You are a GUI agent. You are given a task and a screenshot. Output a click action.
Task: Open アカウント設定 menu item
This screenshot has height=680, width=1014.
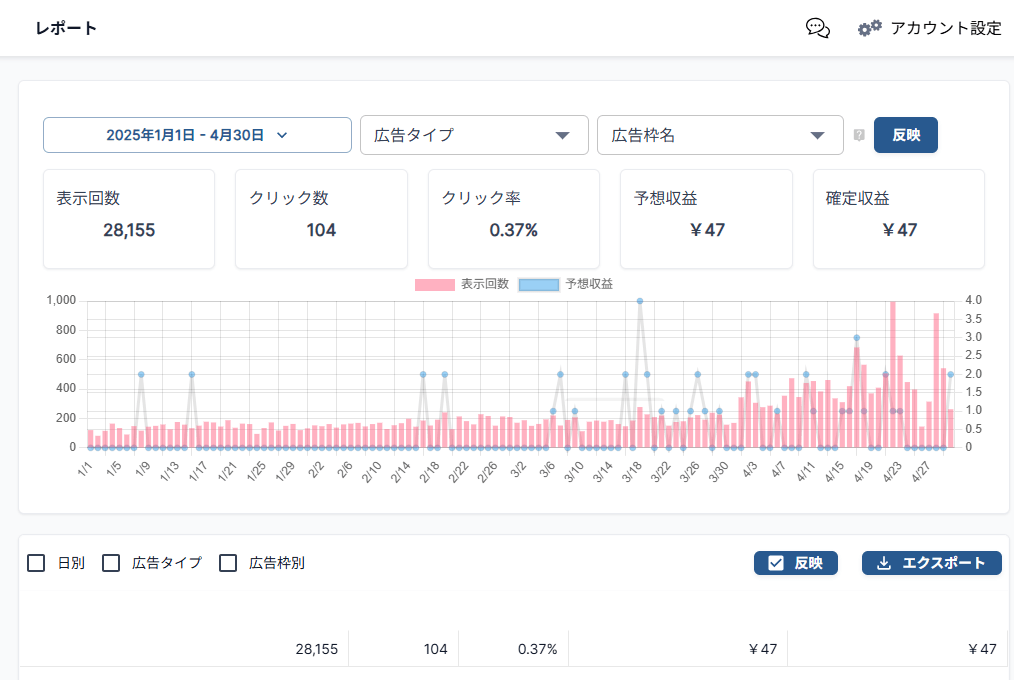[x=945, y=28]
